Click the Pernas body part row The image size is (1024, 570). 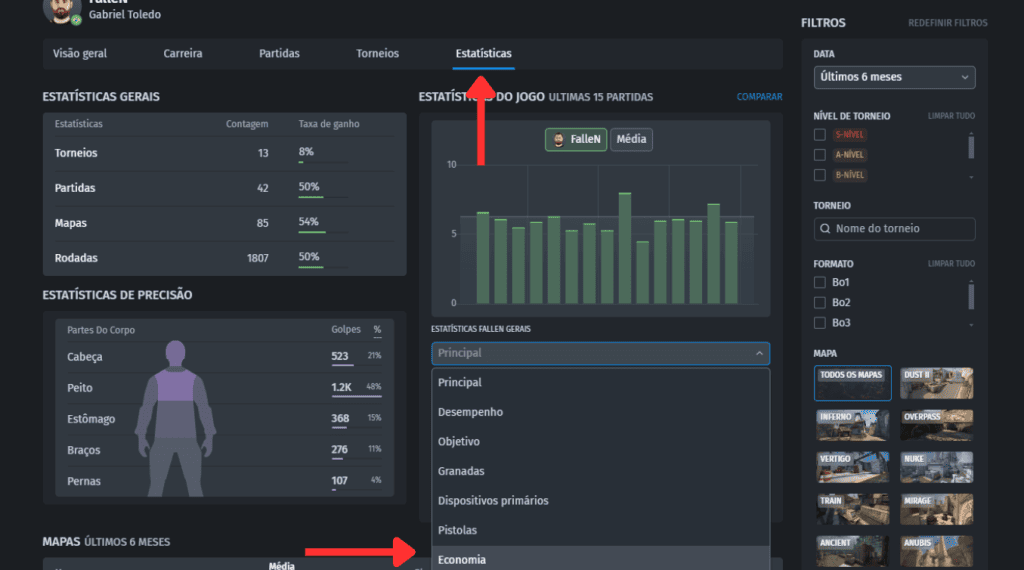[x=224, y=481]
